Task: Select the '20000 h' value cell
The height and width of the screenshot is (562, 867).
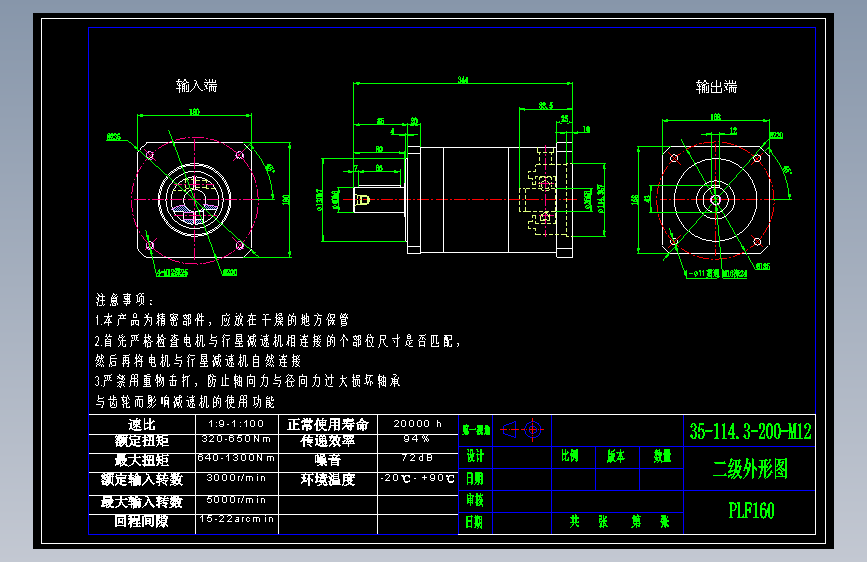Action: [x=417, y=424]
